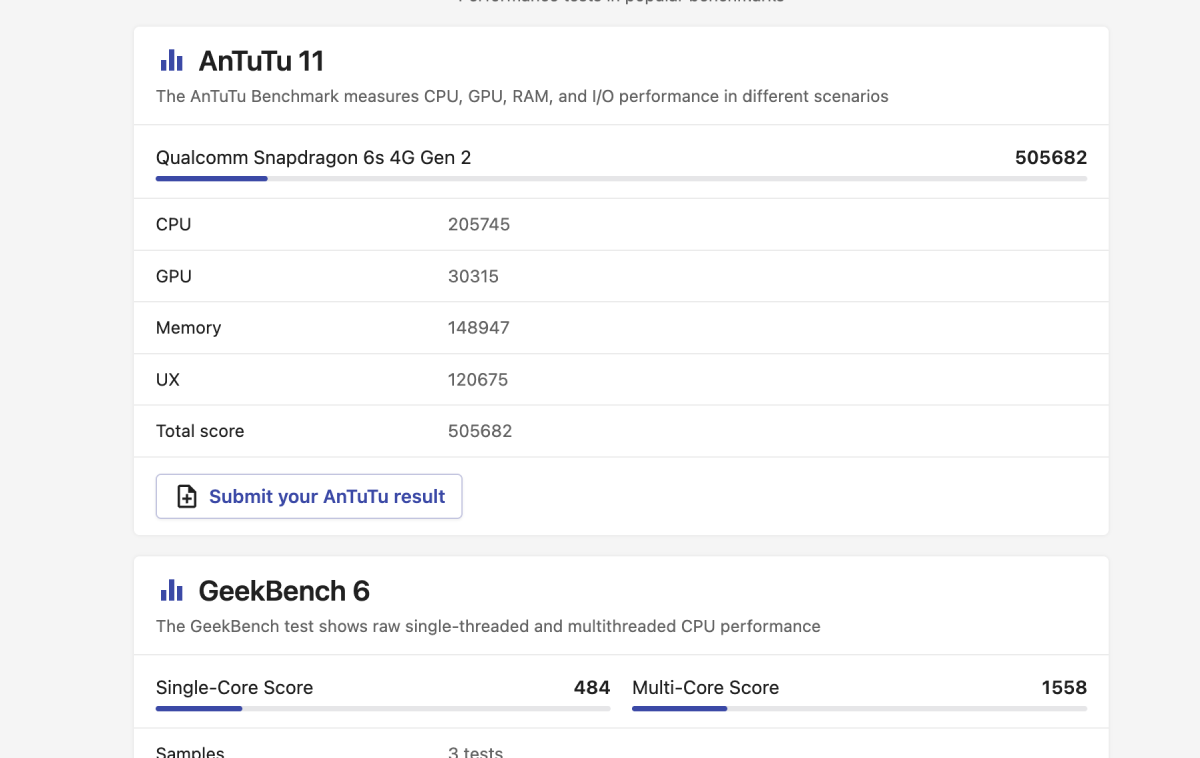
Task: Select the Memory value 148947
Action: [479, 328]
